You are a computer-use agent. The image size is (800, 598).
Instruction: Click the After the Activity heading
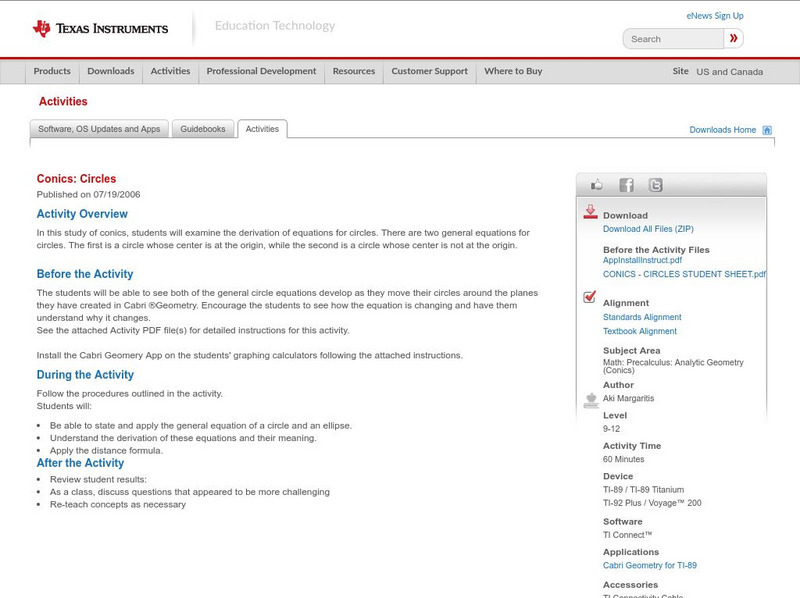click(80, 463)
